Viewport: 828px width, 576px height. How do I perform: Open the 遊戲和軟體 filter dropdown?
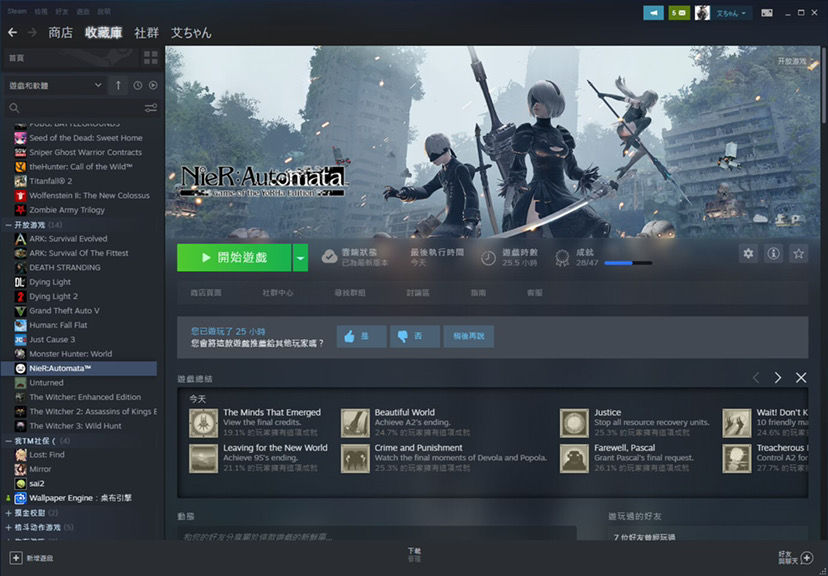click(55, 85)
